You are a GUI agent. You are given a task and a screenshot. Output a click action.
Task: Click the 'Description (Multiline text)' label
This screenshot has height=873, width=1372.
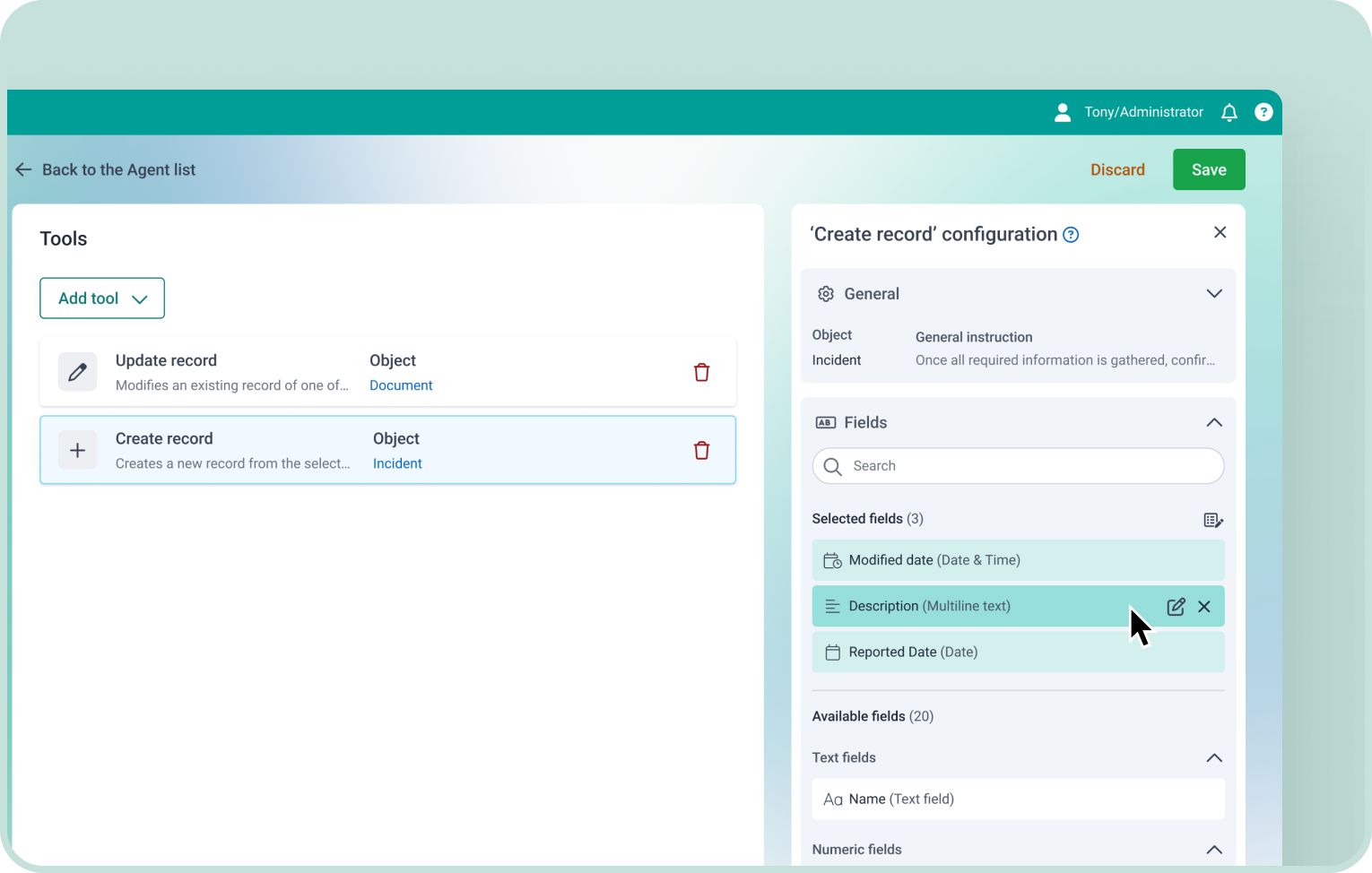(x=929, y=606)
